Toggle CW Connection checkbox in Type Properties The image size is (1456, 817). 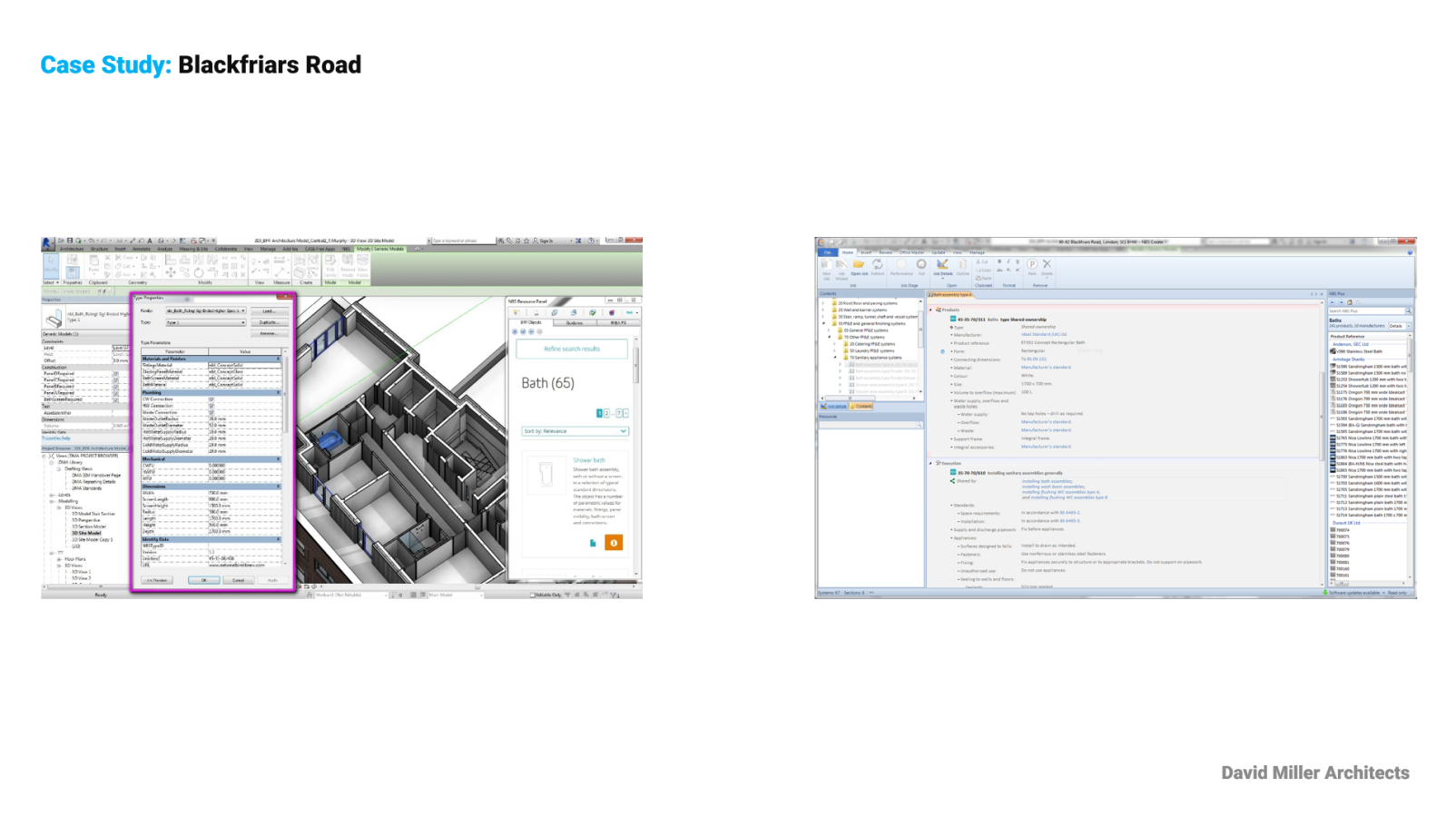coord(212,399)
